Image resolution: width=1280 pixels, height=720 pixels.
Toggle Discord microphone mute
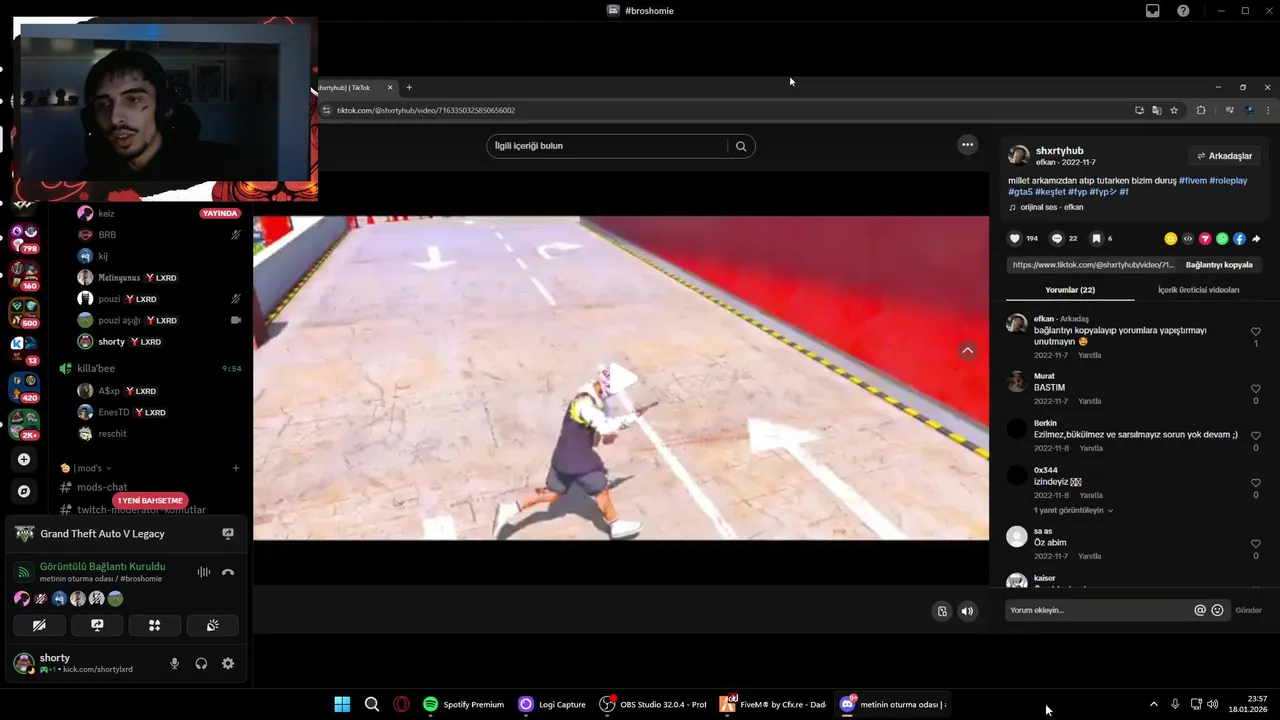click(174, 663)
